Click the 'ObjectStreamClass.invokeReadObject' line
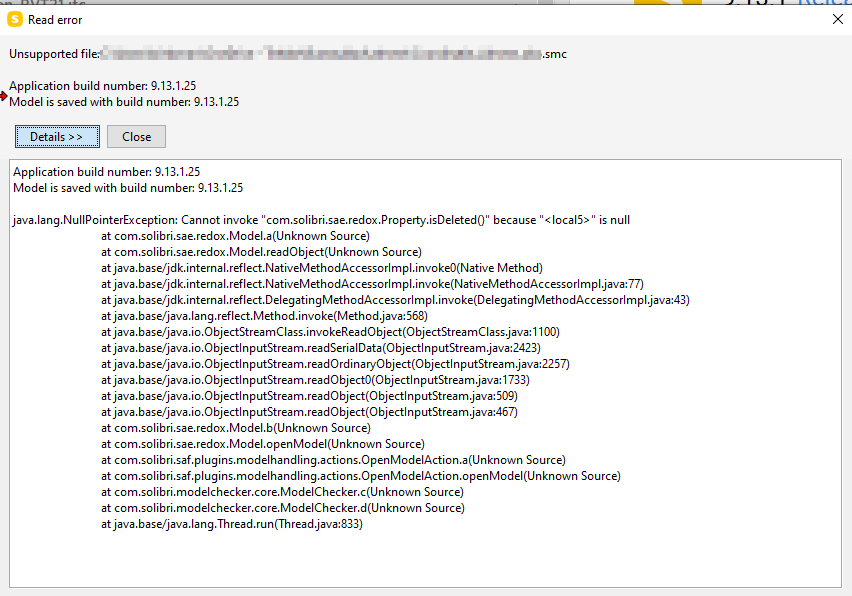Image resolution: width=852 pixels, height=596 pixels. pyautogui.click(x=330, y=332)
